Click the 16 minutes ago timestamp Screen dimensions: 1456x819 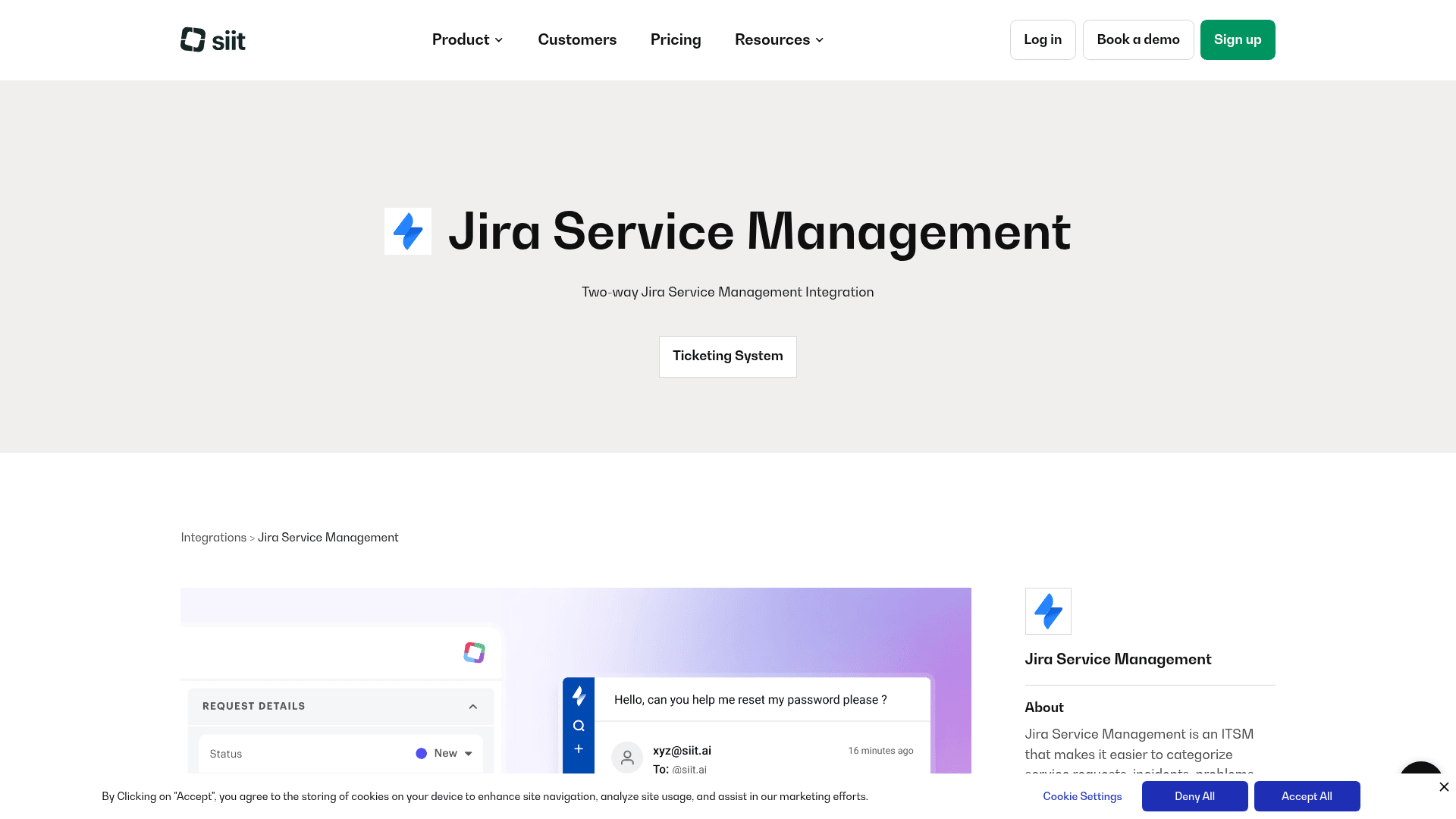[x=880, y=751]
